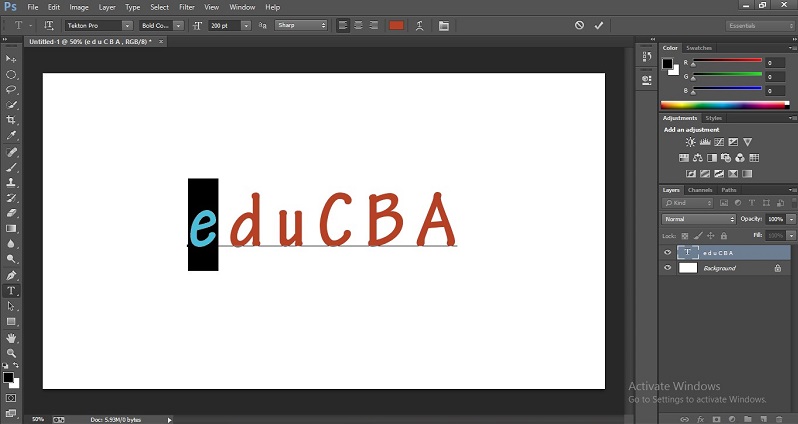The width and height of the screenshot is (798, 424).
Task: Toggle lock position
Action: coord(711,236)
